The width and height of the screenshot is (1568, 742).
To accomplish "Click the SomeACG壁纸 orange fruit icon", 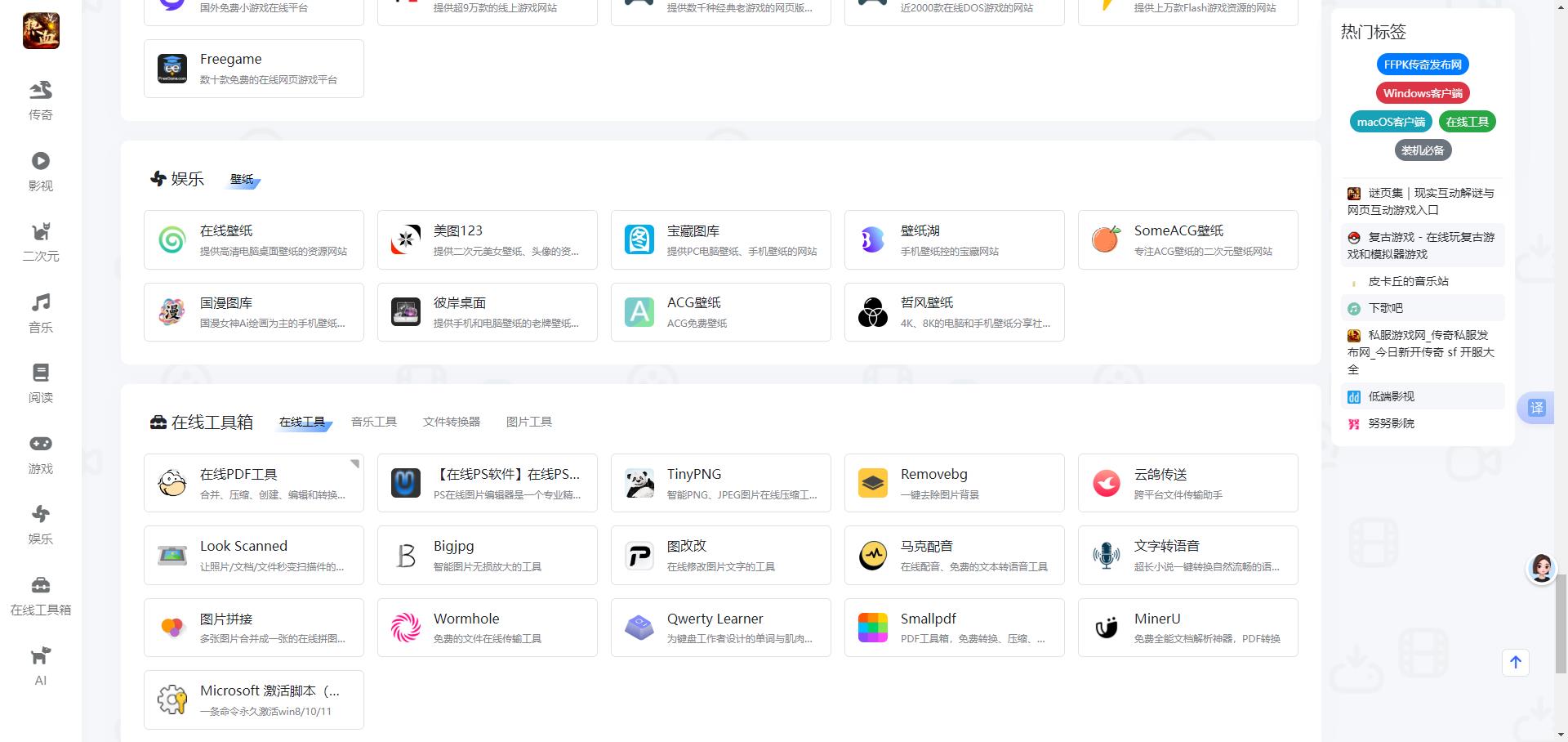I will click(1107, 240).
